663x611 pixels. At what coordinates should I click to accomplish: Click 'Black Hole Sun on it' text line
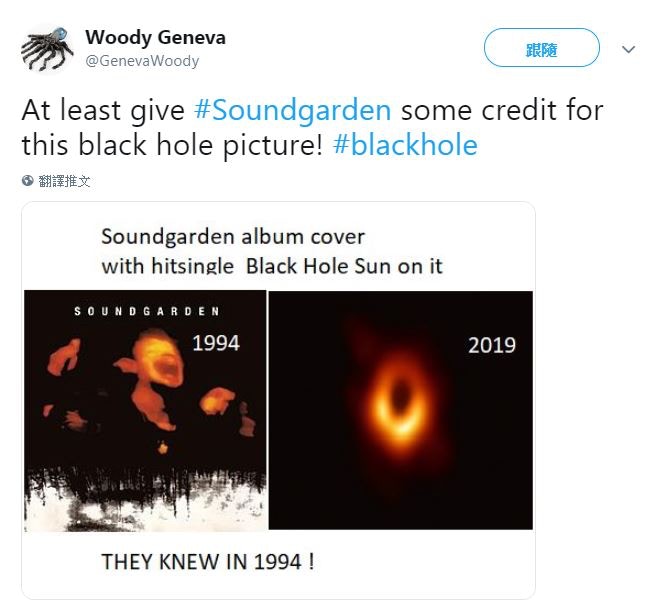[x=344, y=266]
